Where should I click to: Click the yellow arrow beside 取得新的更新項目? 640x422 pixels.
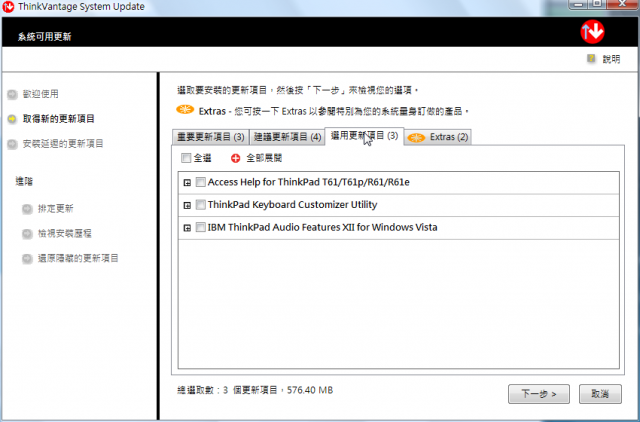(12, 119)
